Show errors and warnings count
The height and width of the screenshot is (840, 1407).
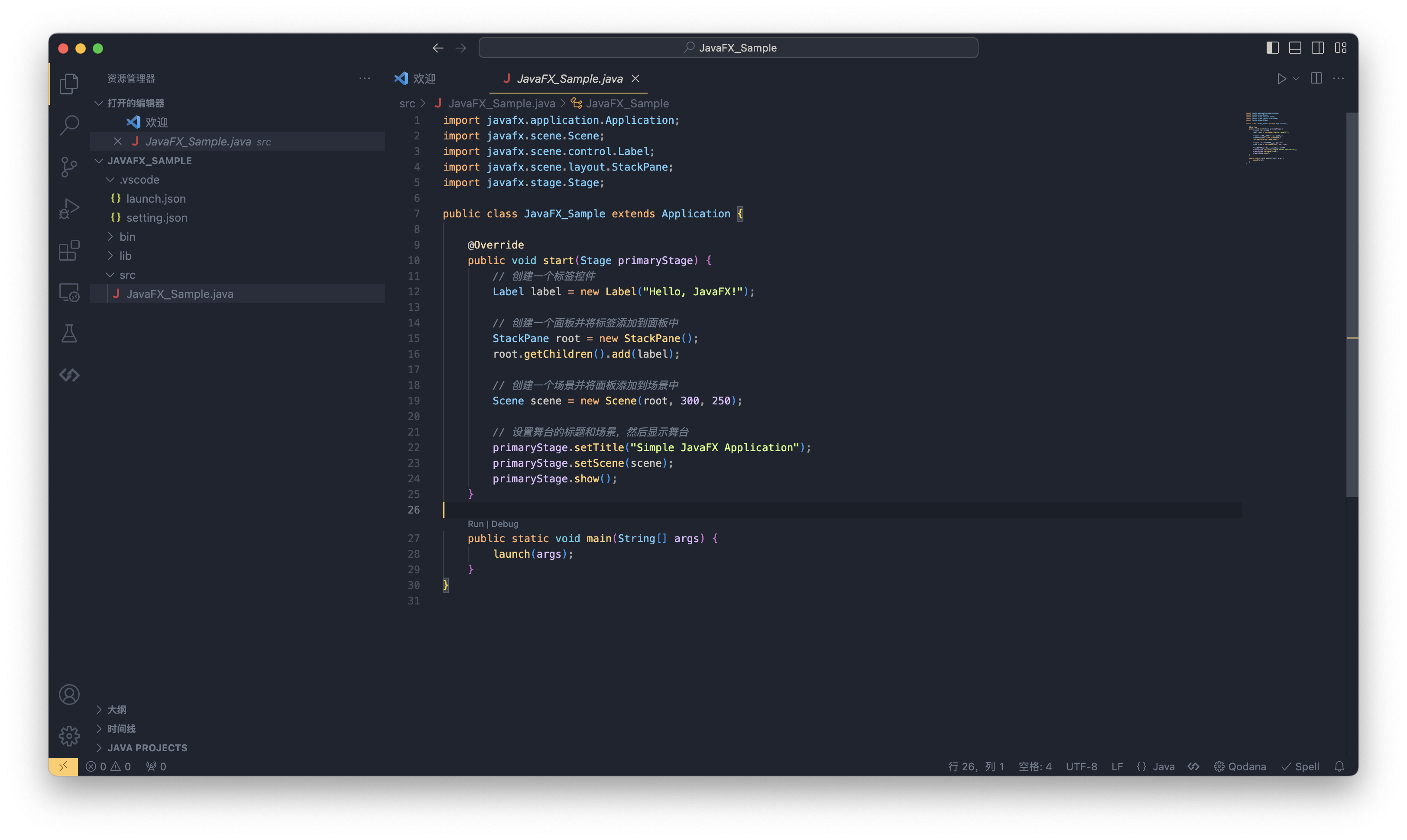(x=108, y=766)
